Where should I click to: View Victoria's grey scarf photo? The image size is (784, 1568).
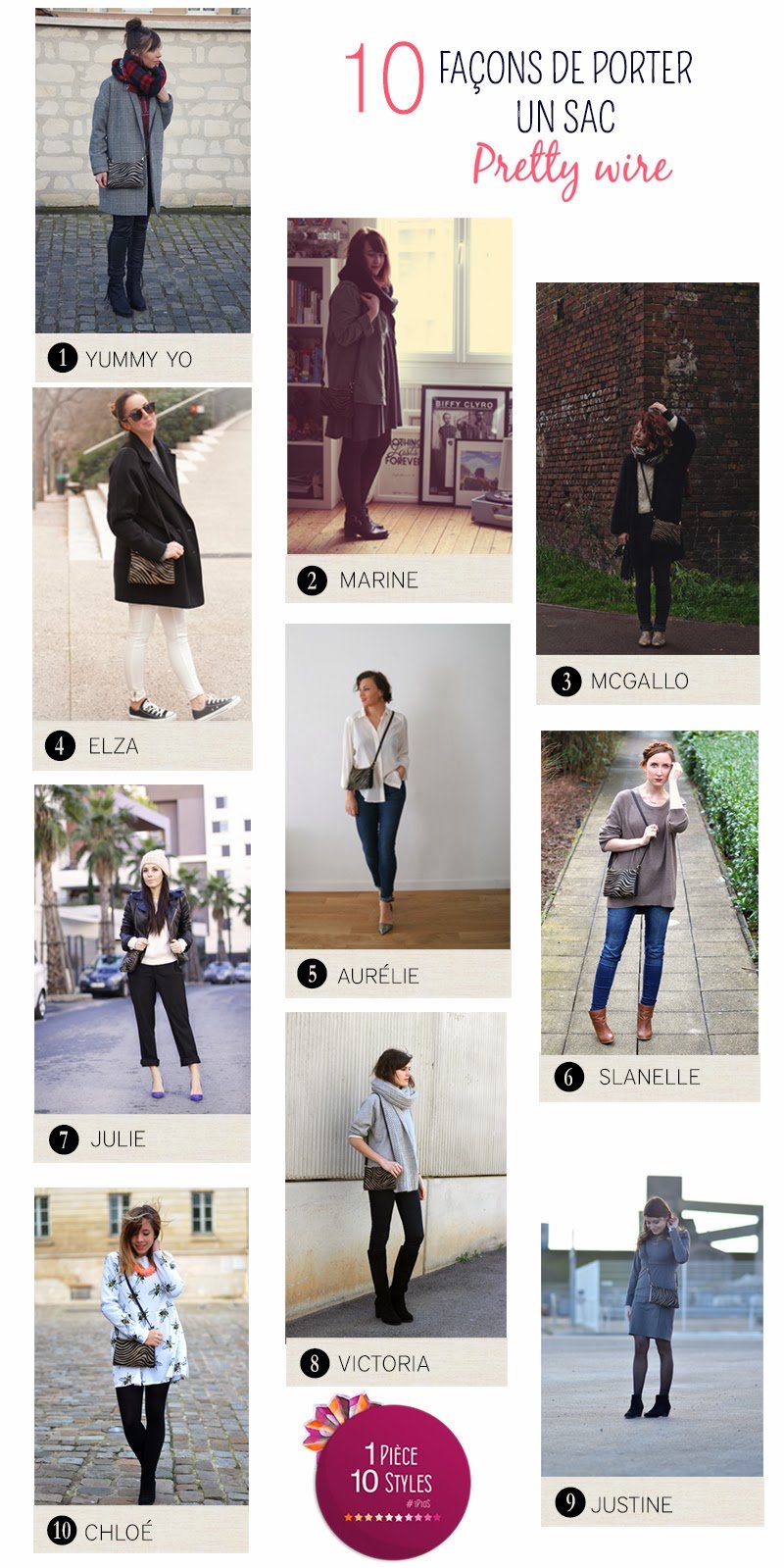point(396,1176)
